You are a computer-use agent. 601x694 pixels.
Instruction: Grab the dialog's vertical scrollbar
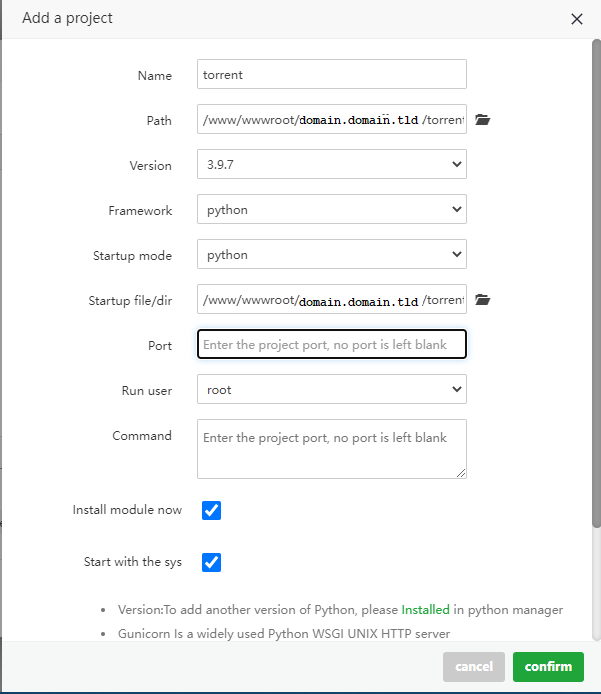click(x=596, y=280)
